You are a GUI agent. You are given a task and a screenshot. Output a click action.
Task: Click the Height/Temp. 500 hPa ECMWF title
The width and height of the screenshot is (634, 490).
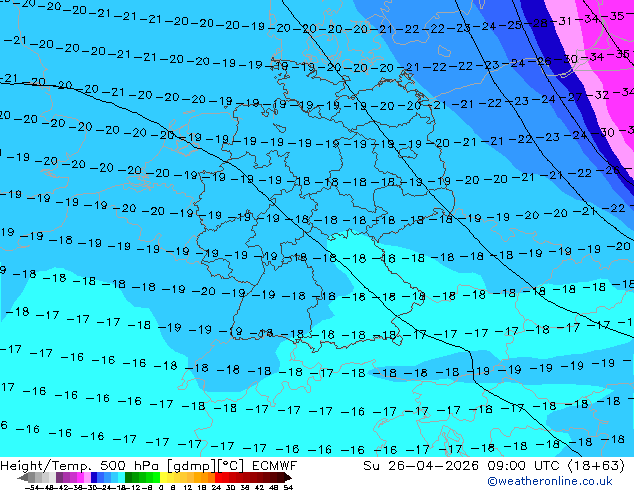(148, 466)
